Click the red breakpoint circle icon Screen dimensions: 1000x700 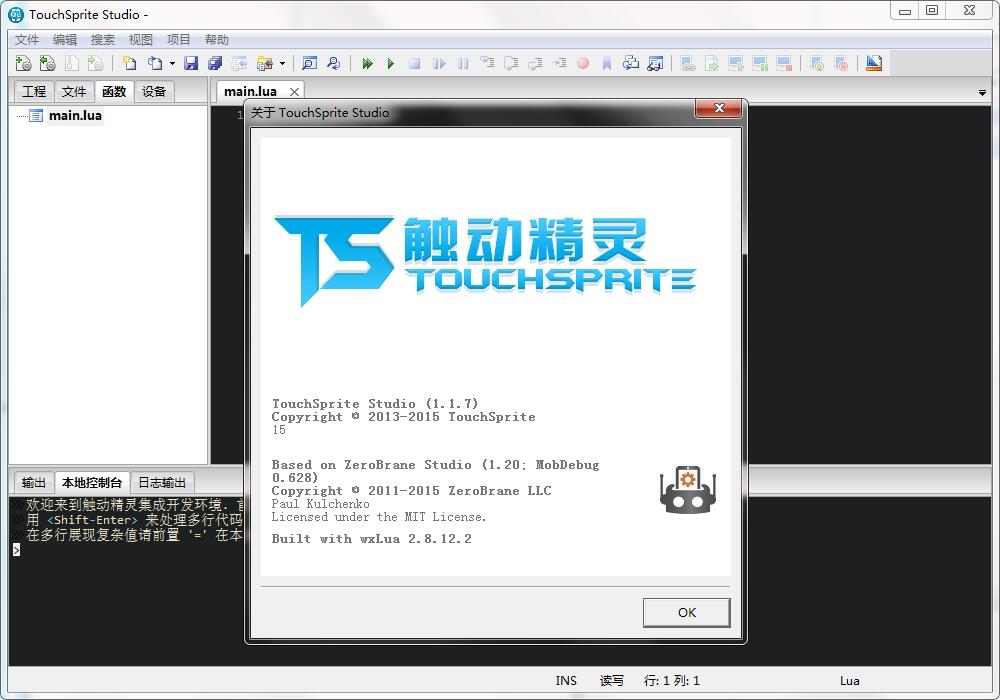click(x=583, y=63)
